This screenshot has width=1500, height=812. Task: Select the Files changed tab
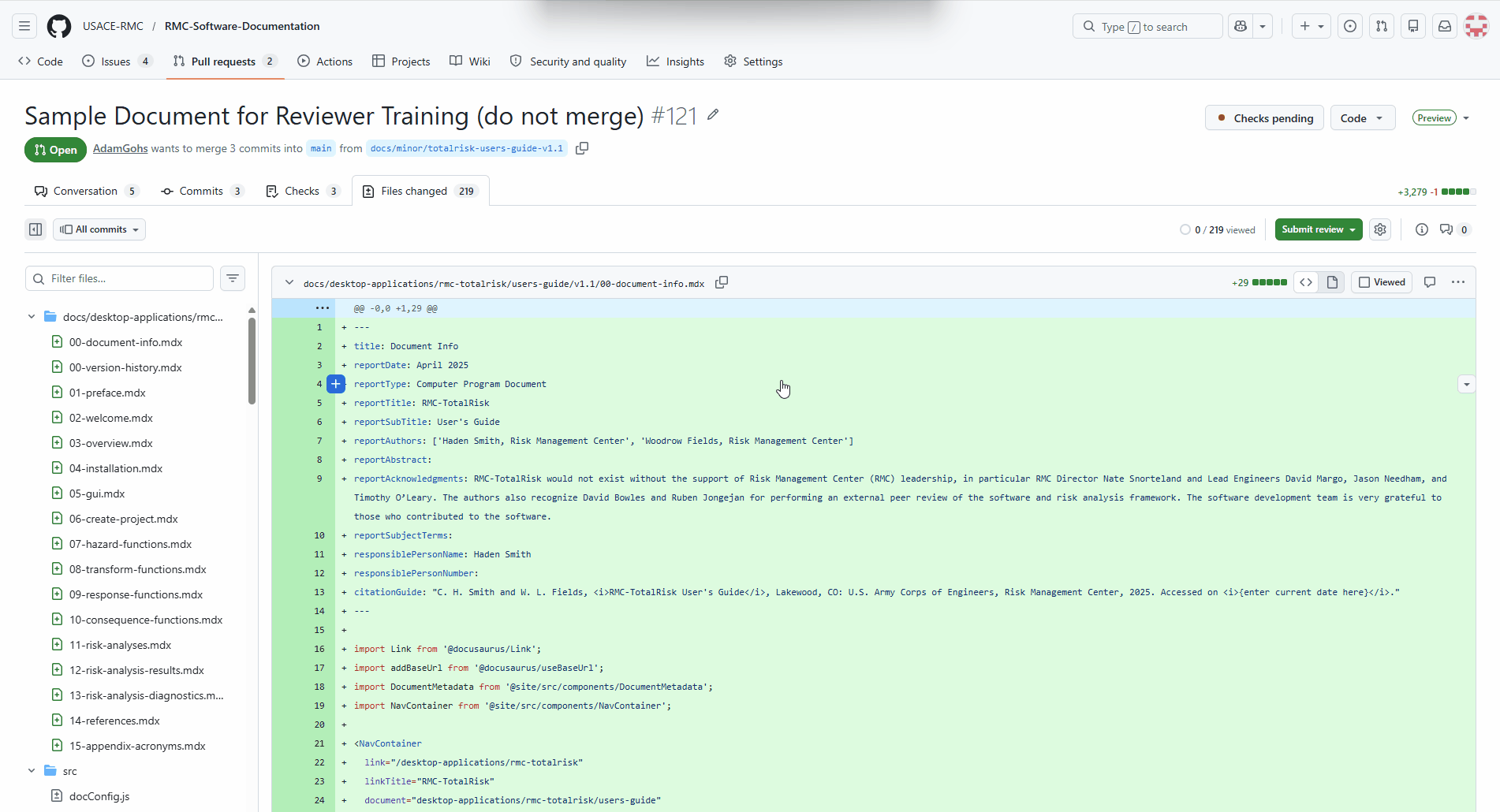pos(420,191)
